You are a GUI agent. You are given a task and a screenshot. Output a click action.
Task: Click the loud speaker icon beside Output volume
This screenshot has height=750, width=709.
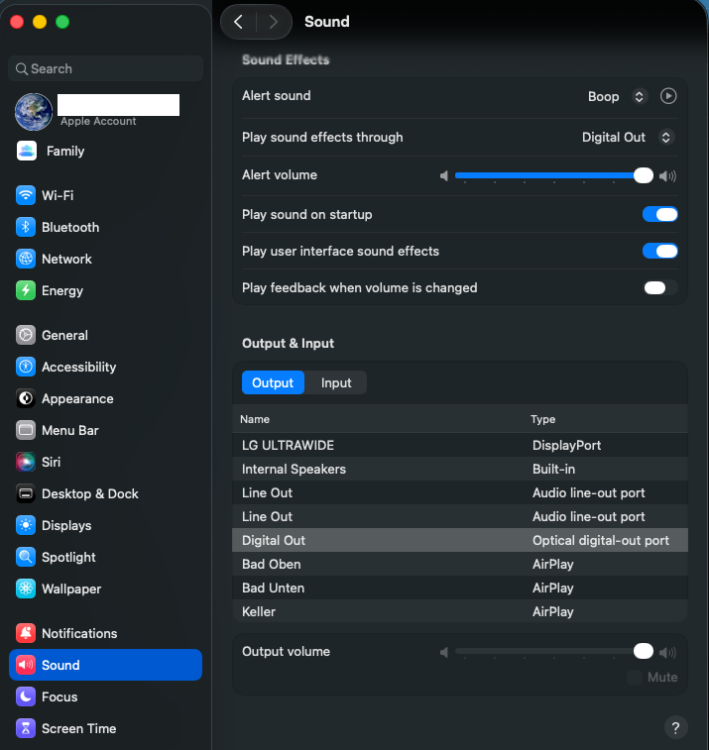click(x=668, y=652)
